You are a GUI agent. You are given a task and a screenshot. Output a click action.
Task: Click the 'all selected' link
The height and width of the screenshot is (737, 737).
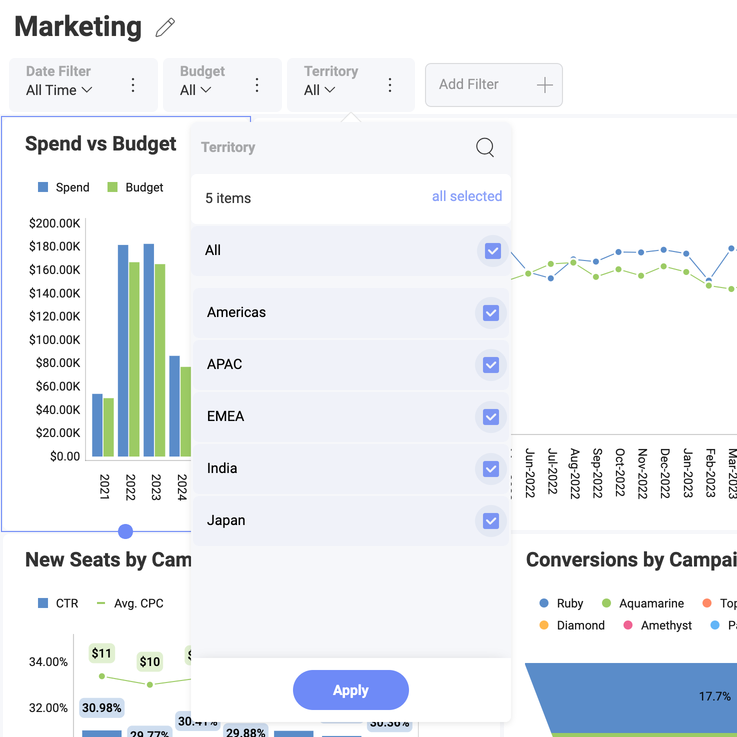(467, 196)
